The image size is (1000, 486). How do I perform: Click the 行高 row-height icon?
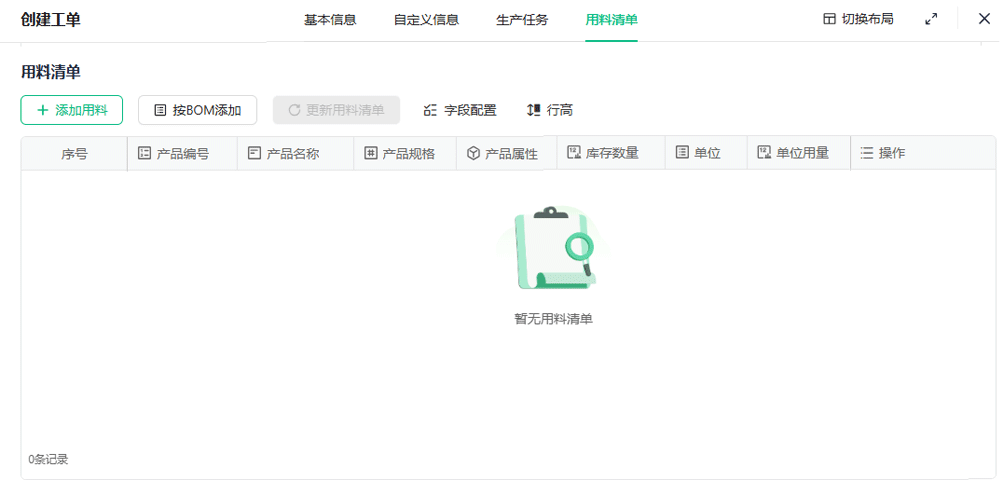[533, 110]
